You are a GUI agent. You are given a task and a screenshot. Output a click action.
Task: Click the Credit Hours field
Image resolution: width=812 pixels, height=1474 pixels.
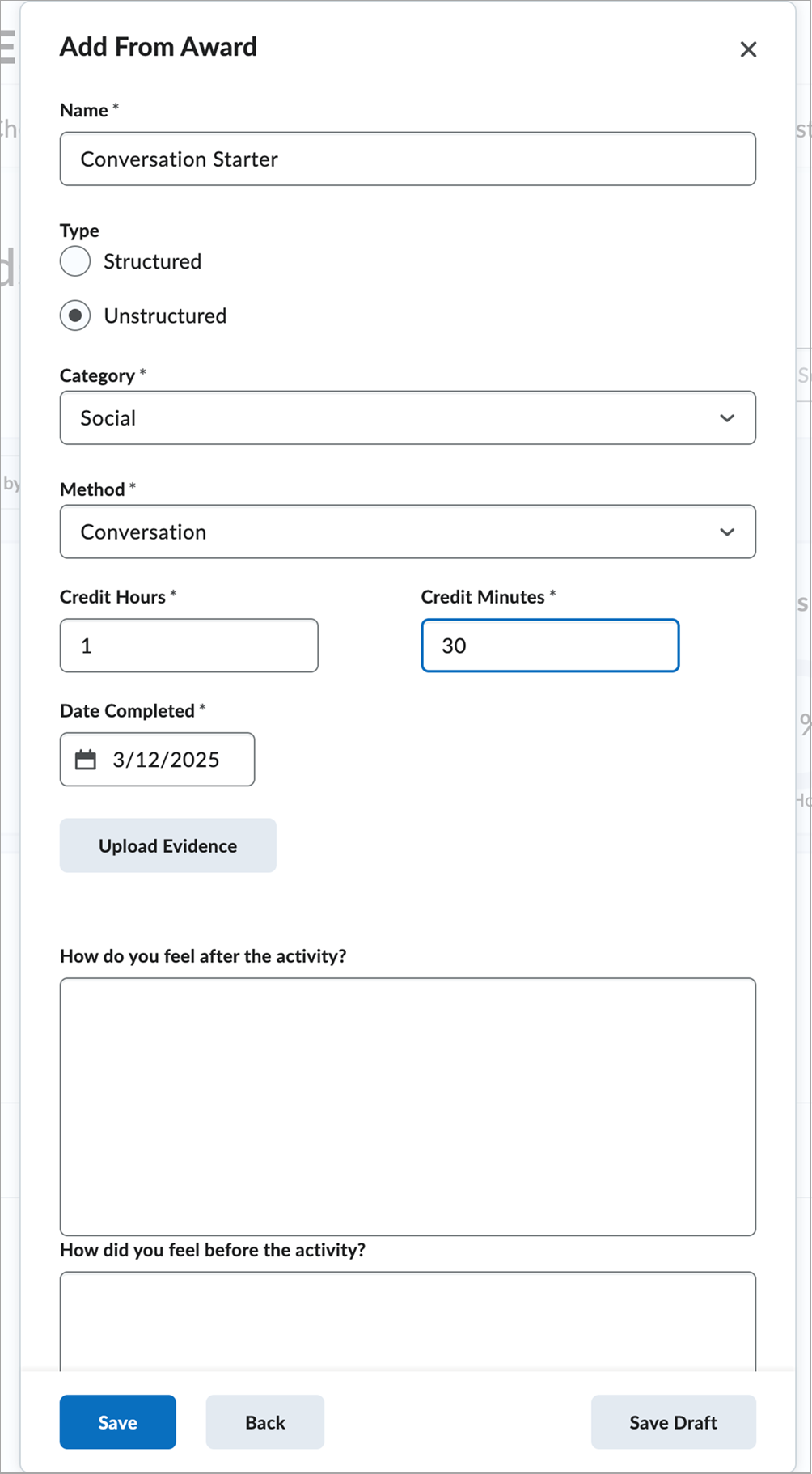[x=189, y=646]
